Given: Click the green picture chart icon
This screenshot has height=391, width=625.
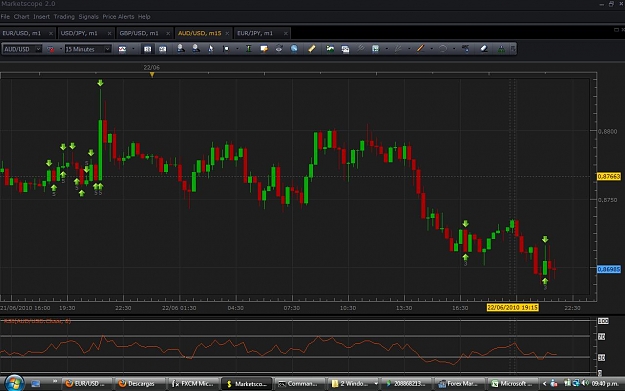Looking at the screenshot, I should click(330, 49).
